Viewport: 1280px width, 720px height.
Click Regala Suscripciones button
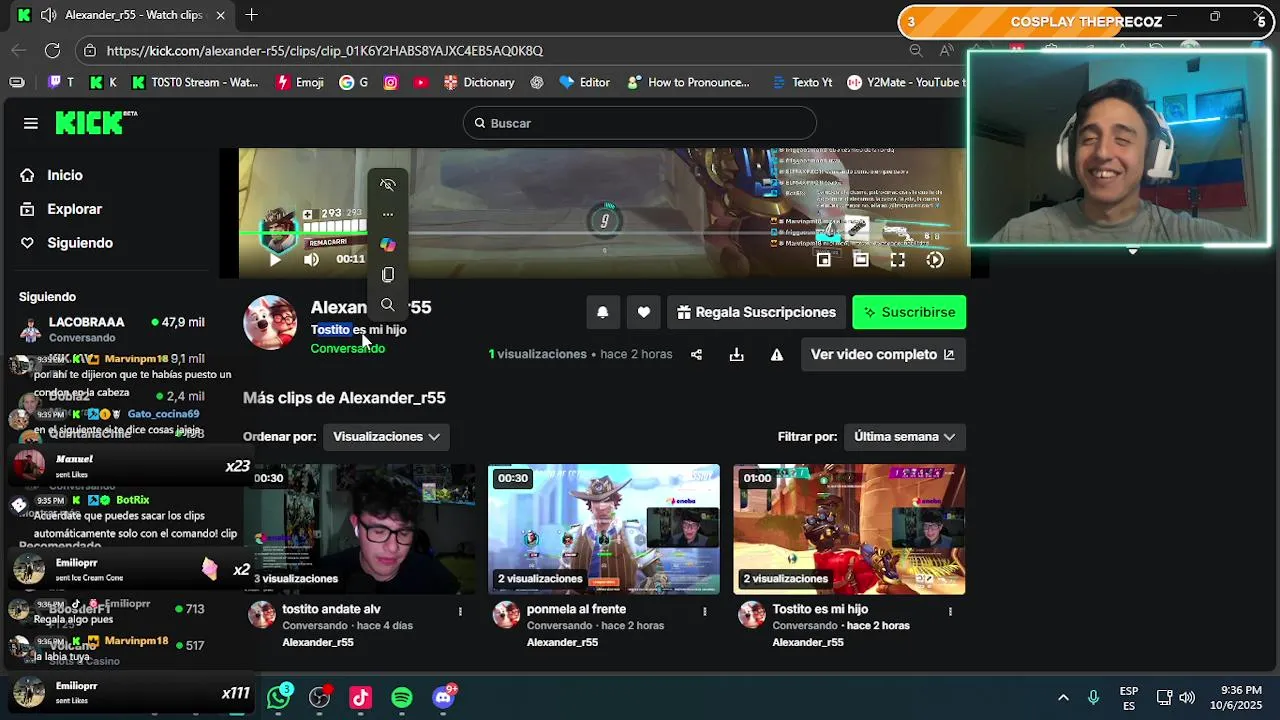coord(756,312)
